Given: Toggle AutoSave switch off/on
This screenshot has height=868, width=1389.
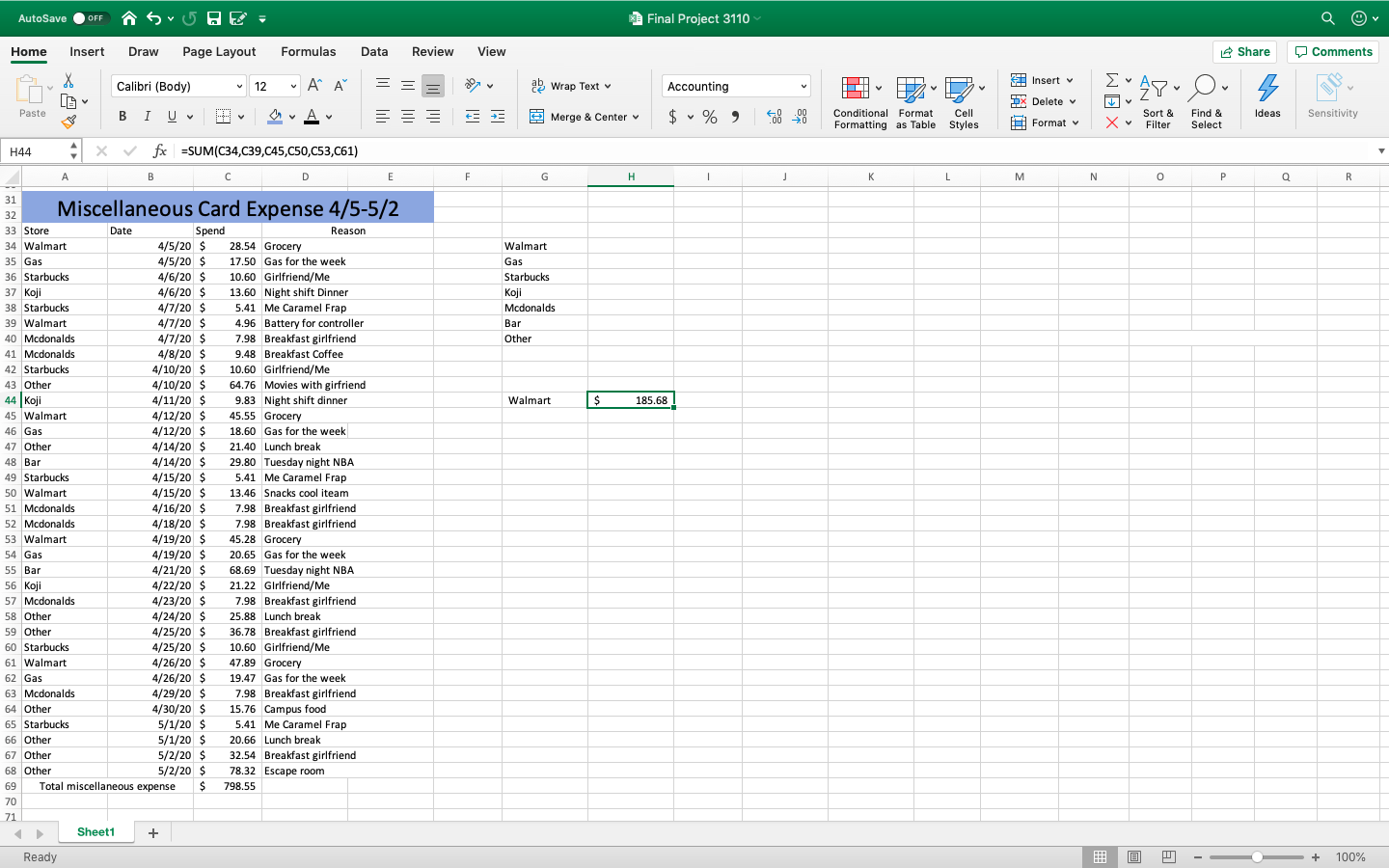Looking at the screenshot, I should point(92,18).
